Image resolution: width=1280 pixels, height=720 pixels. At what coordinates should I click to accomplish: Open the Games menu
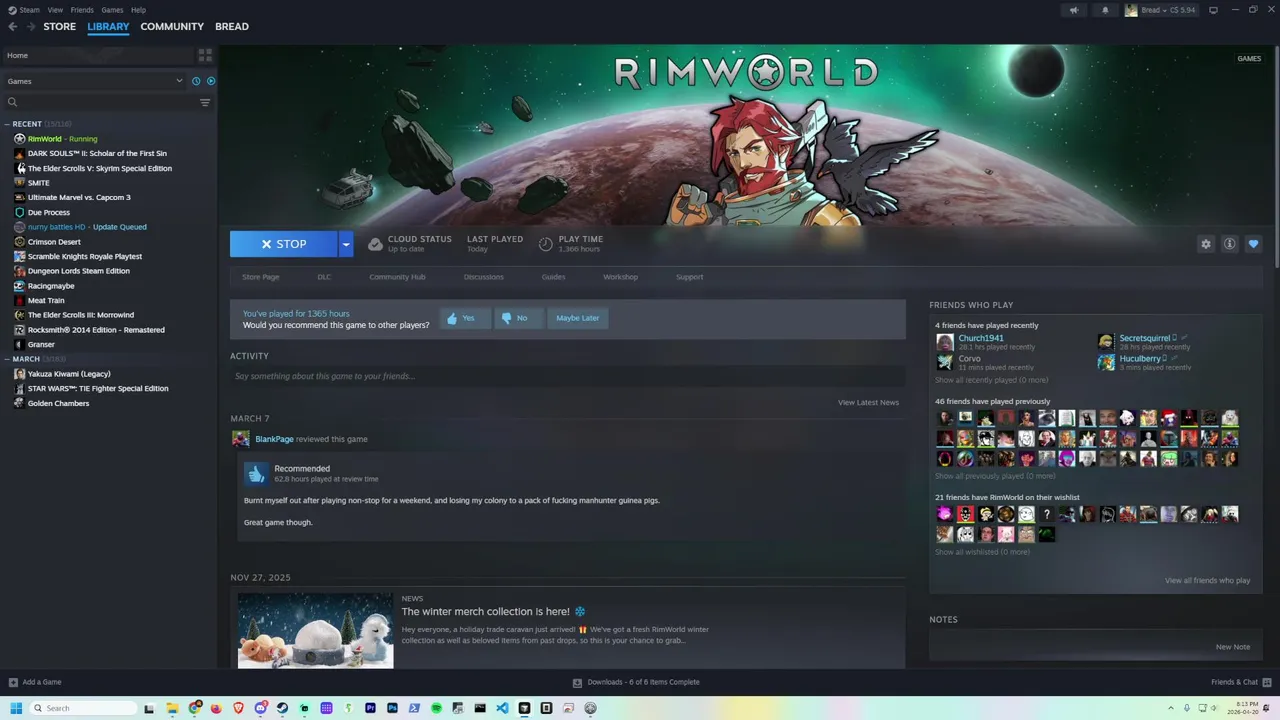click(112, 10)
